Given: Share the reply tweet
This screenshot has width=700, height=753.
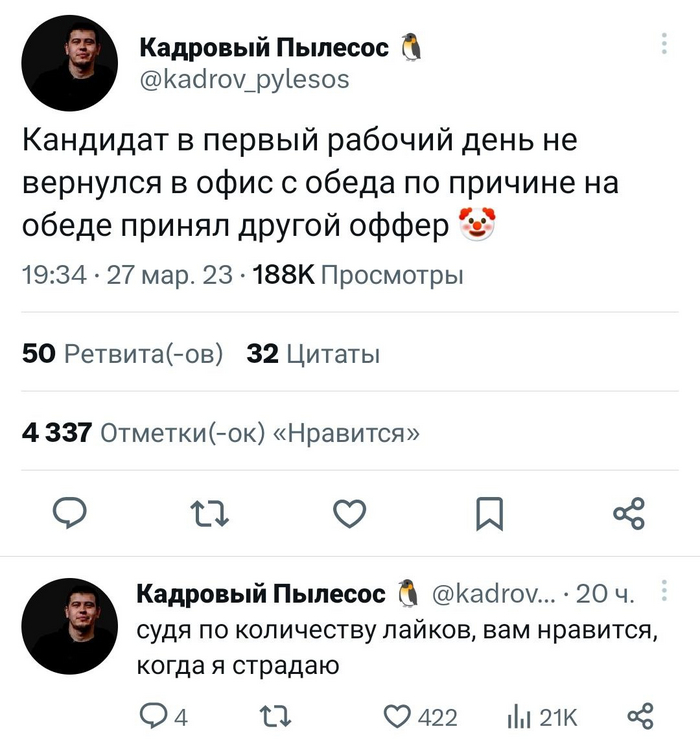Looking at the screenshot, I should pyautogui.click(x=639, y=716).
